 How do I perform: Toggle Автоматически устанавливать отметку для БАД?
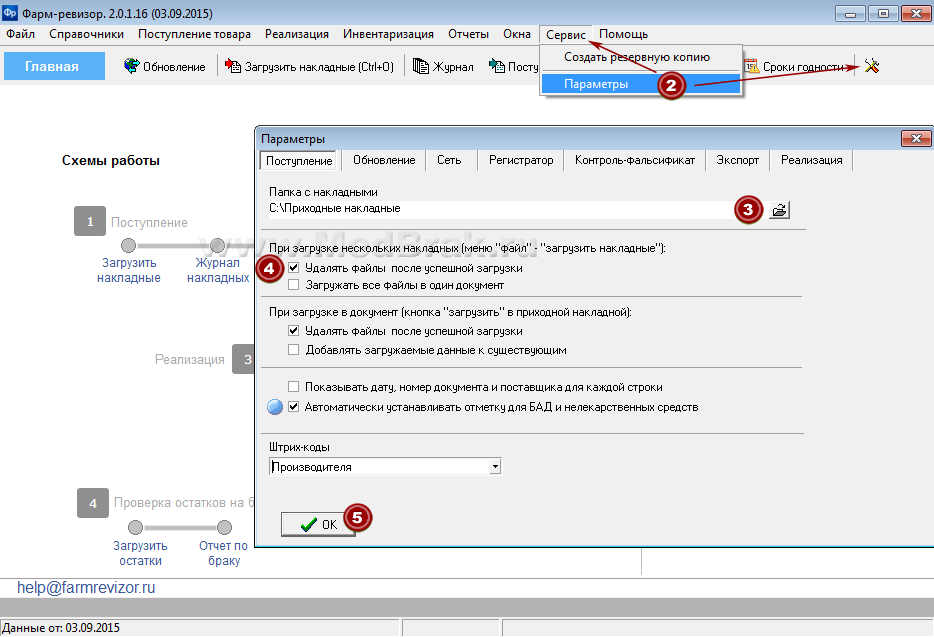(x=294, y=407)
